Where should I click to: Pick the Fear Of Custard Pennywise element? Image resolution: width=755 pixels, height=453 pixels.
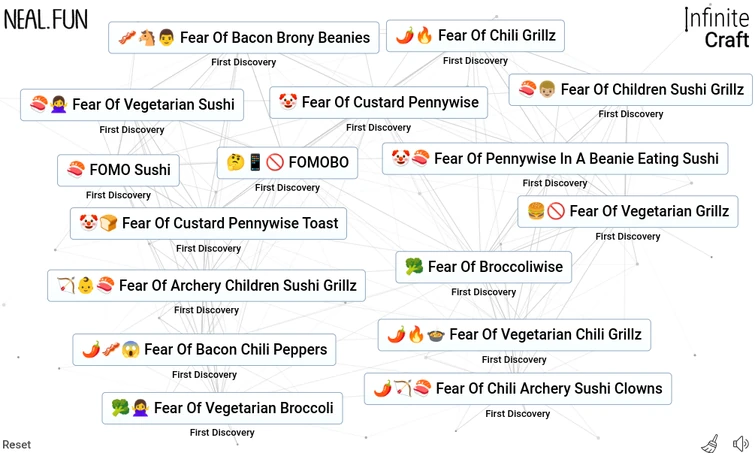[378, 102]
